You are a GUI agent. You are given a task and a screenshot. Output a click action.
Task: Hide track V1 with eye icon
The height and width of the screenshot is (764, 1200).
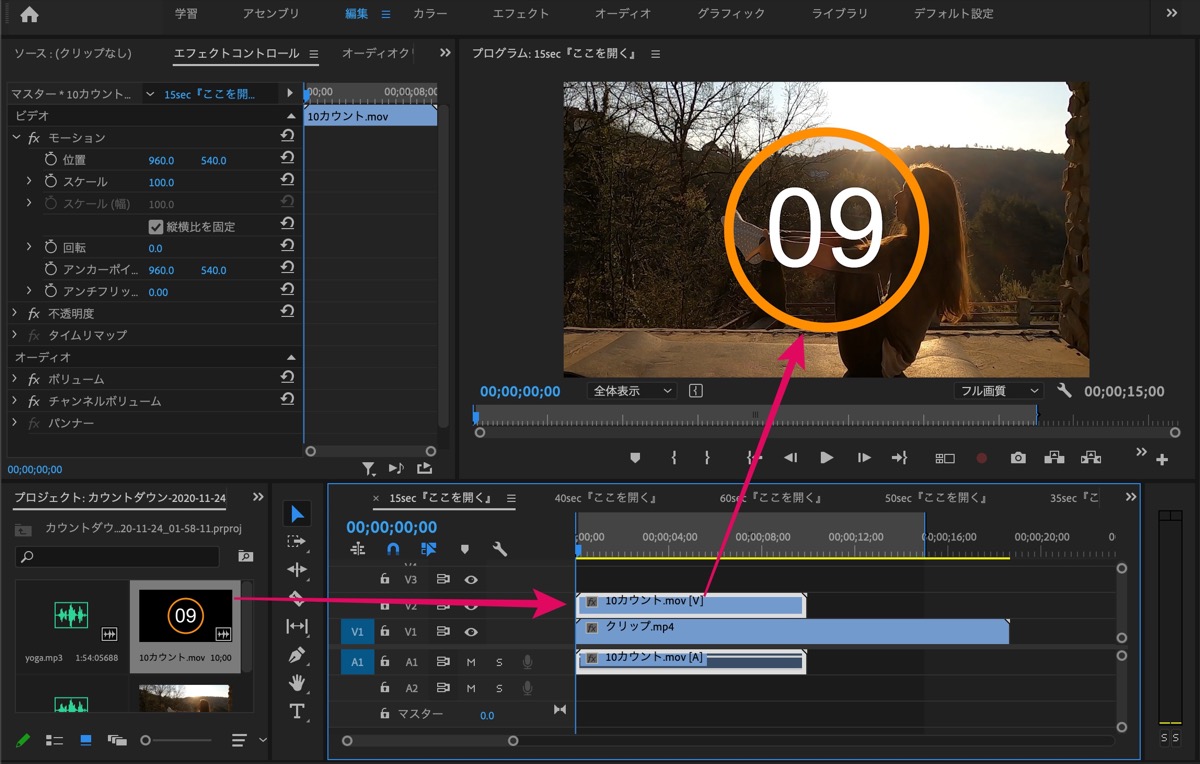471,632
